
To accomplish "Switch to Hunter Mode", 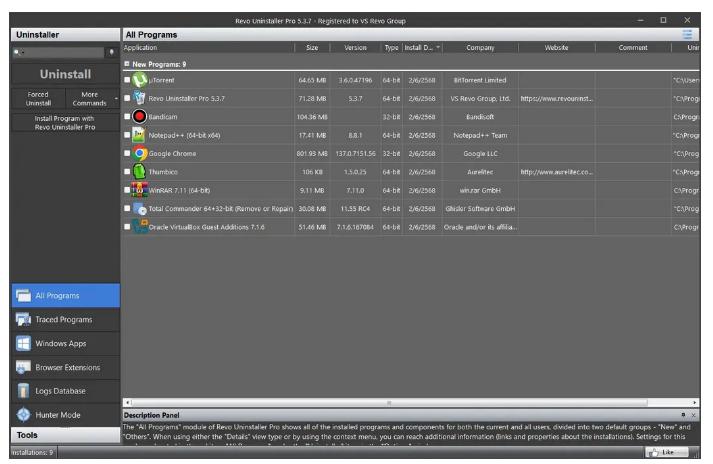I will tap(65, 415).
